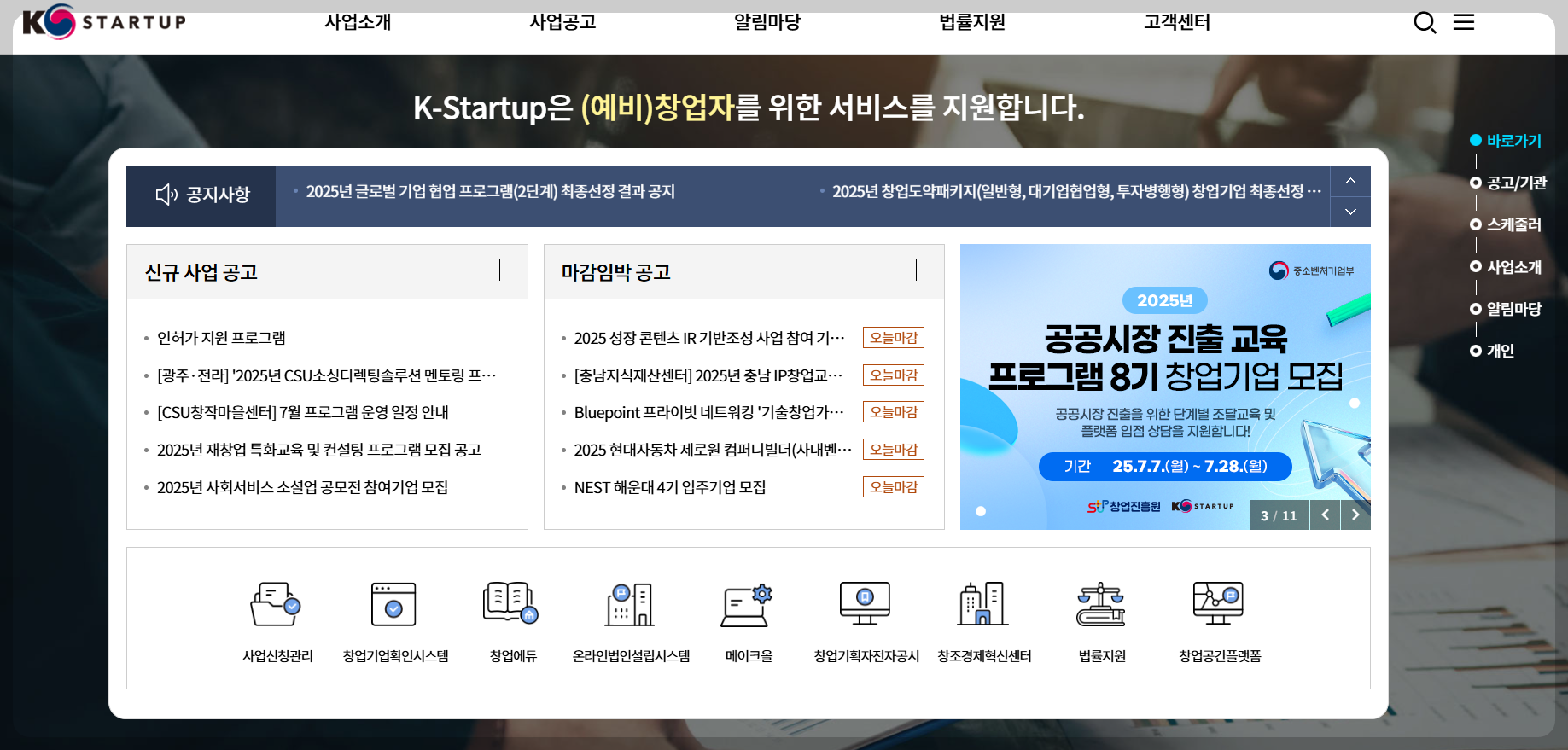Open 2025 성장 콘텐츠 IR 기반조성 사업
This screenshot has height=750, width=1568.
coord(709,338)
